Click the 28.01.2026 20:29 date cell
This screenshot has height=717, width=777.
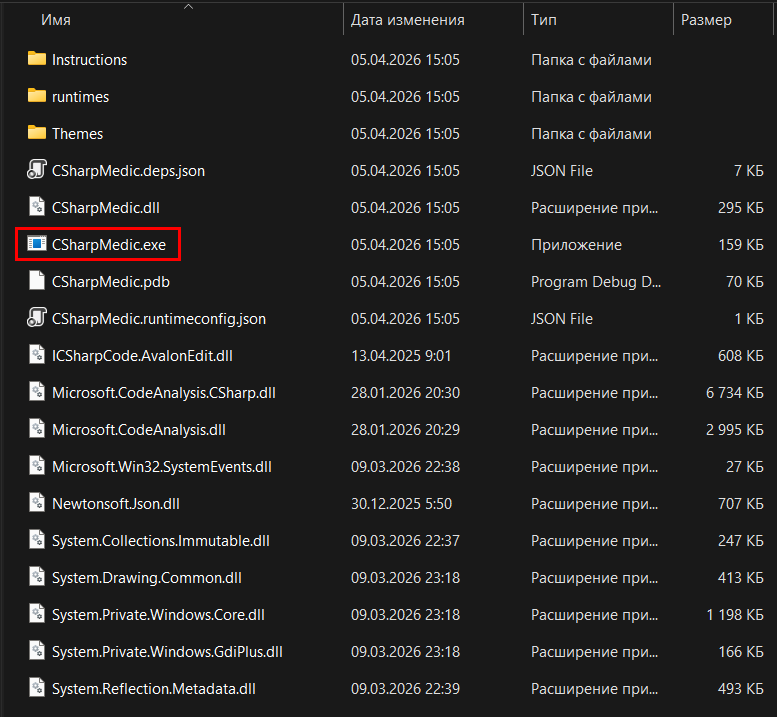click(405, 430)
